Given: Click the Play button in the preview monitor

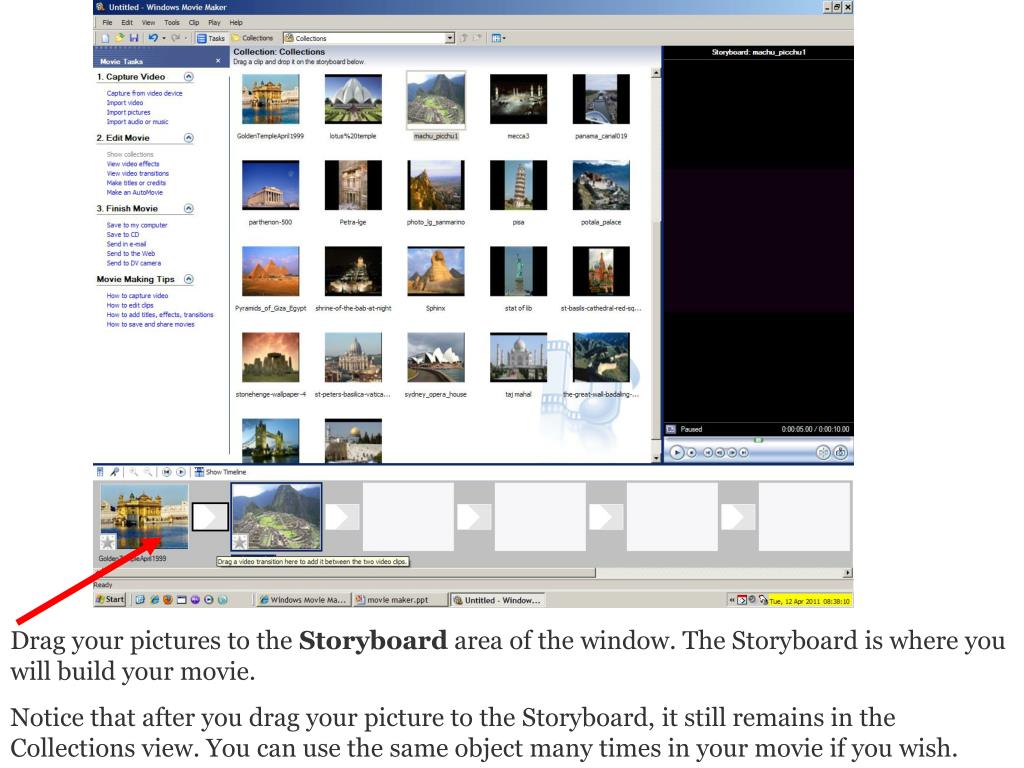Looking at the screenshot, I should pos(677,452).
